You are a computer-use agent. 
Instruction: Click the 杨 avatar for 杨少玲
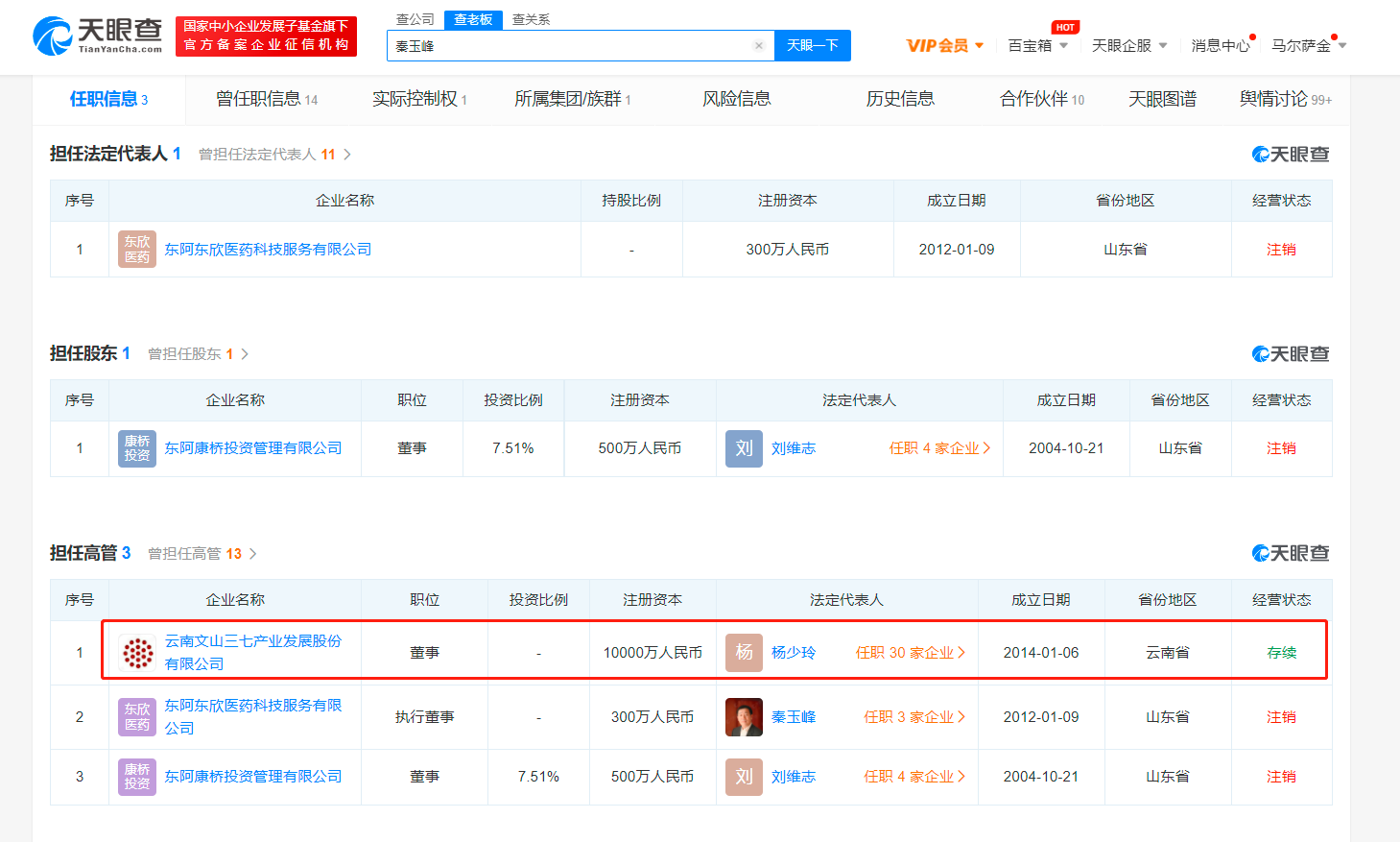coord(744,653)
